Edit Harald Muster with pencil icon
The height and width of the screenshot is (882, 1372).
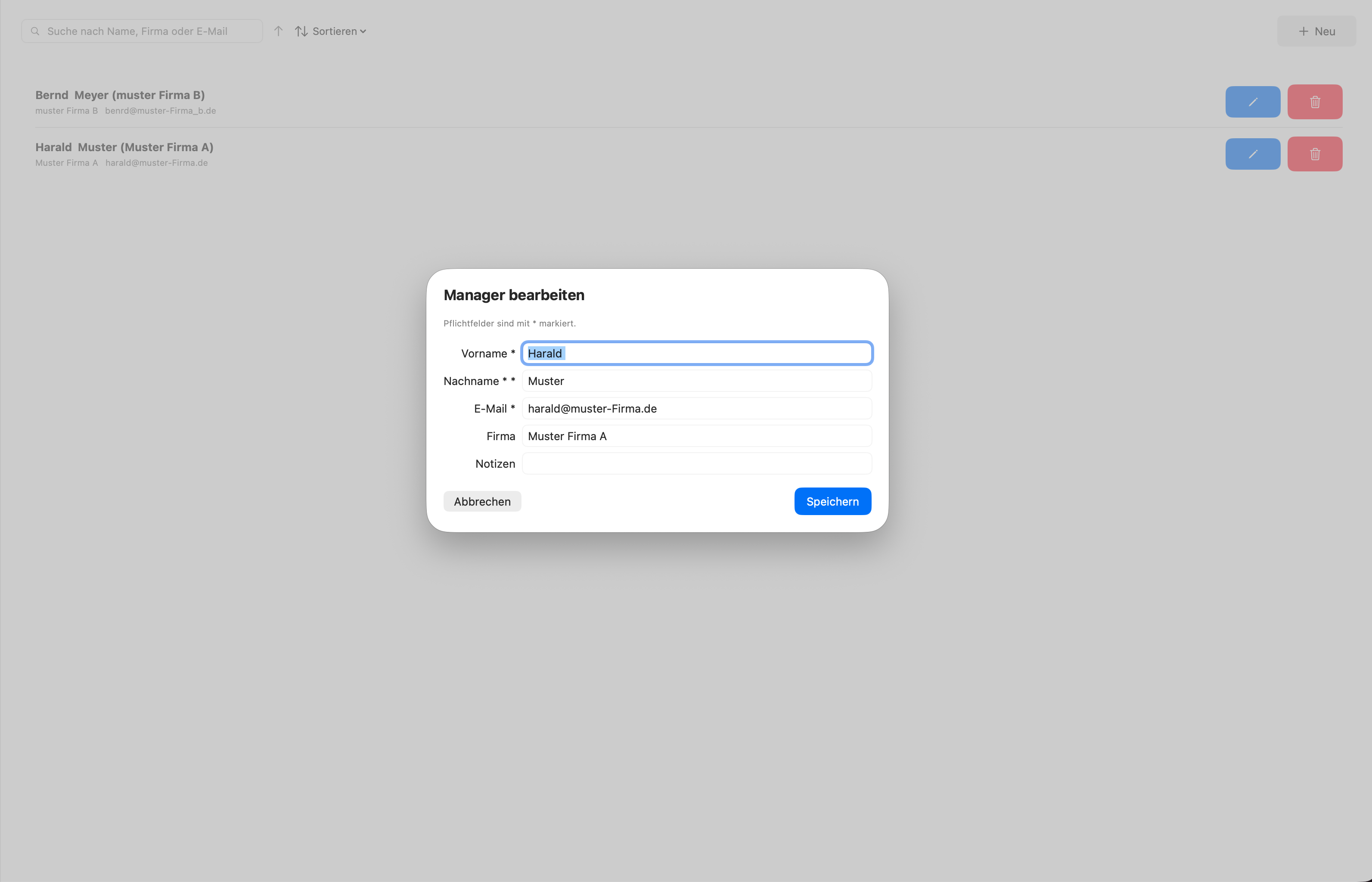coord(1252,154)
